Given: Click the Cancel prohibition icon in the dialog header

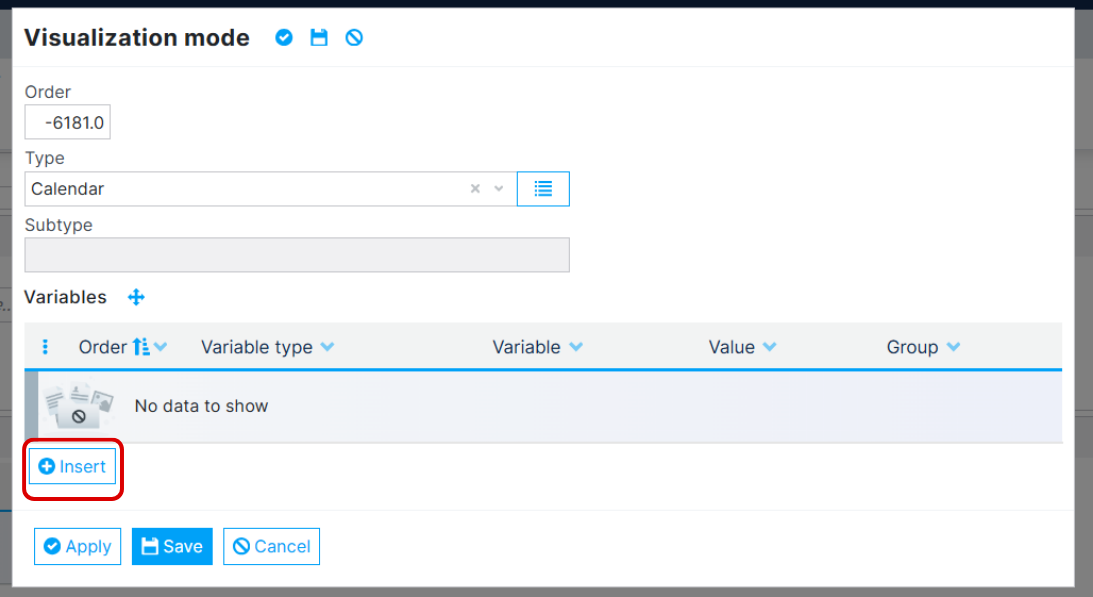Looking at the screenshot, I should coord(354,37).
